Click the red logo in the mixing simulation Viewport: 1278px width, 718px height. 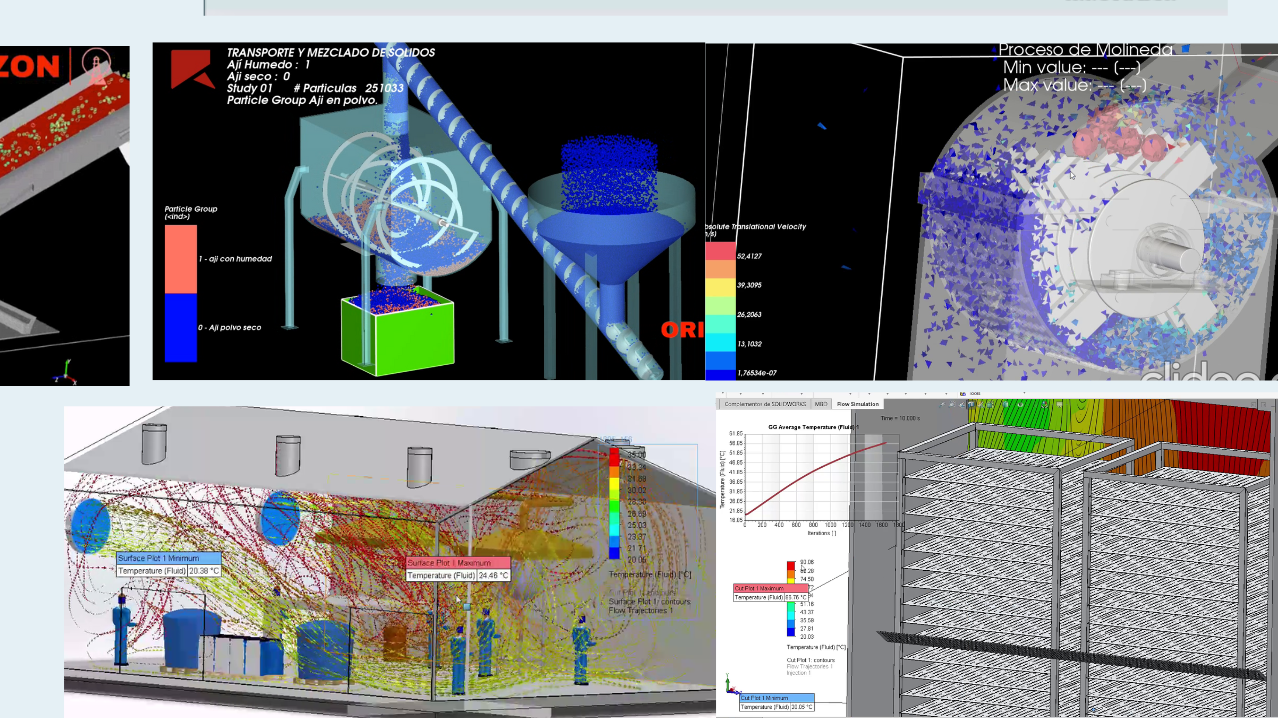(x=191, y=70)
